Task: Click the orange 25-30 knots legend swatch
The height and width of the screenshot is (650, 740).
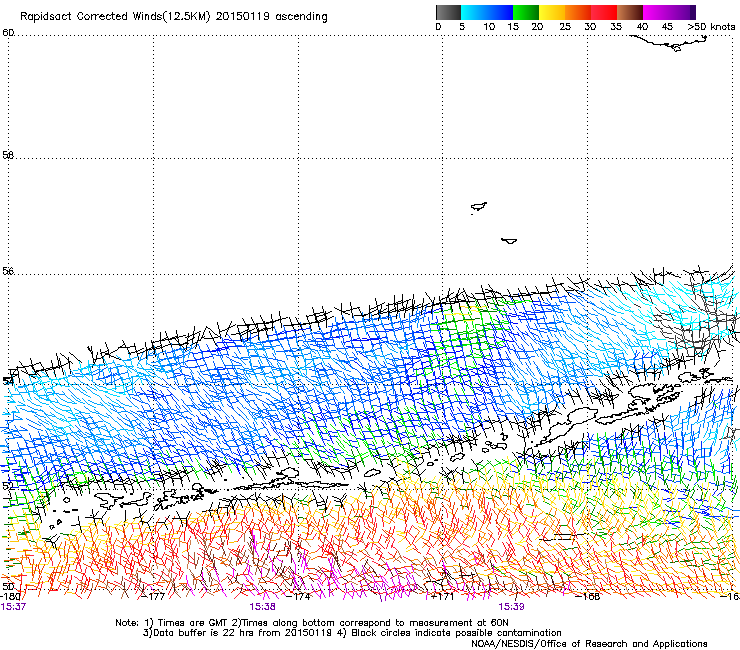Action: [578, 12]
